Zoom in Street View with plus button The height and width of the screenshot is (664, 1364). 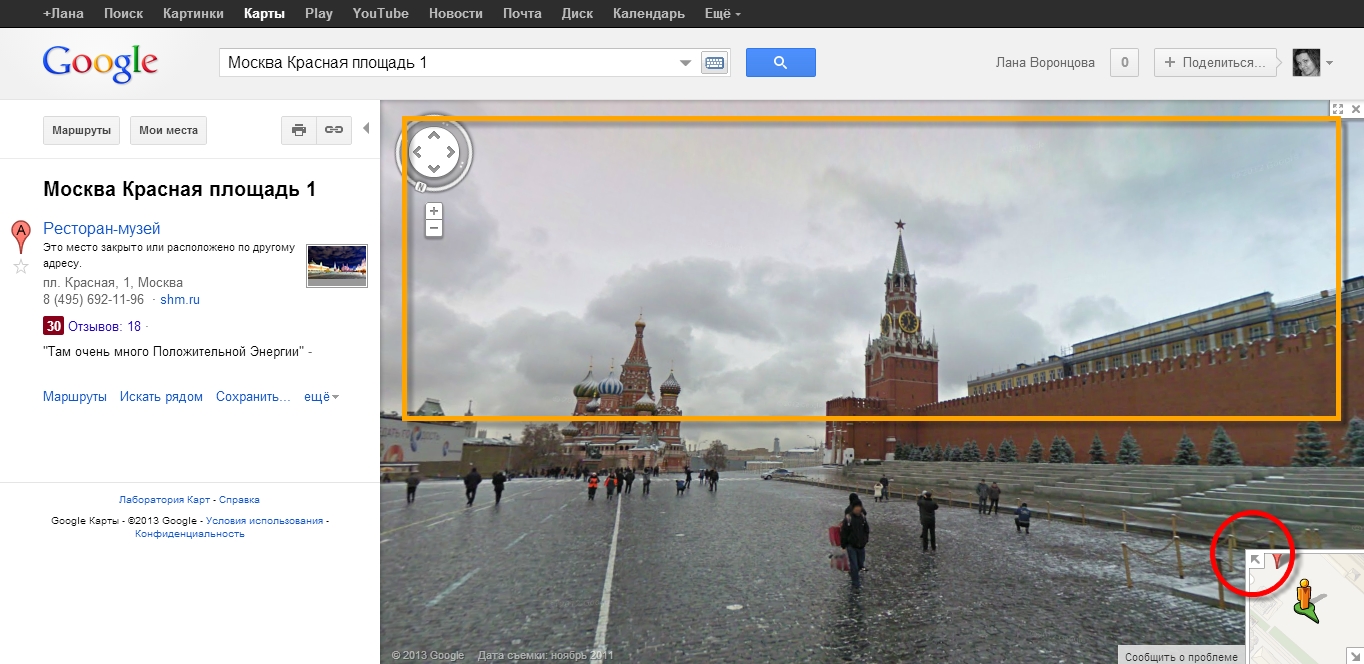[433, 211]
